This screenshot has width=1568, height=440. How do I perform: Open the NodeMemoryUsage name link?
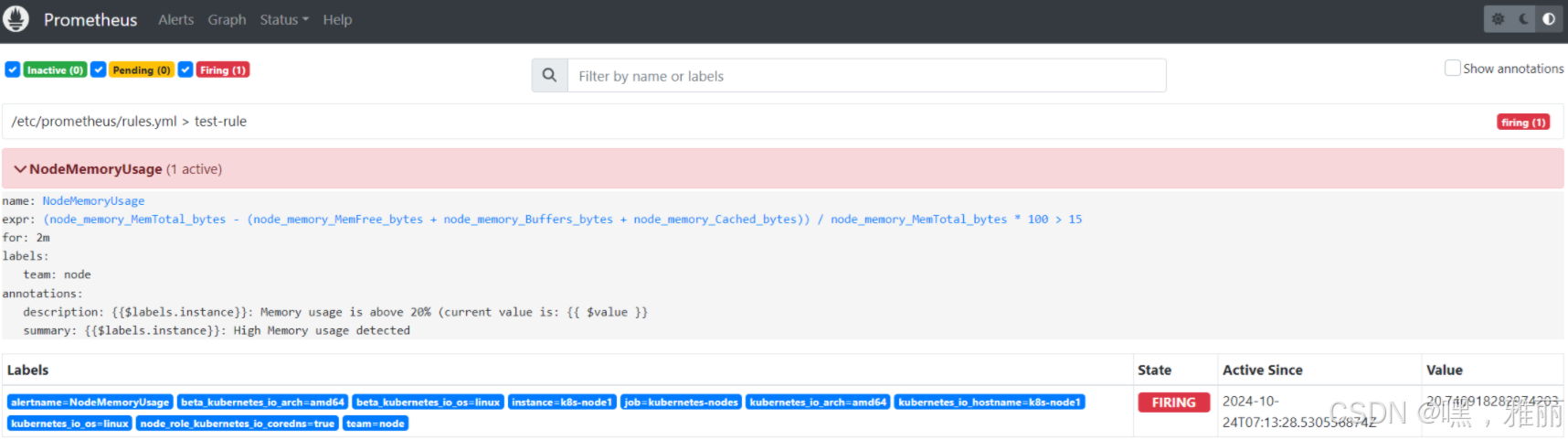point(93,200)
